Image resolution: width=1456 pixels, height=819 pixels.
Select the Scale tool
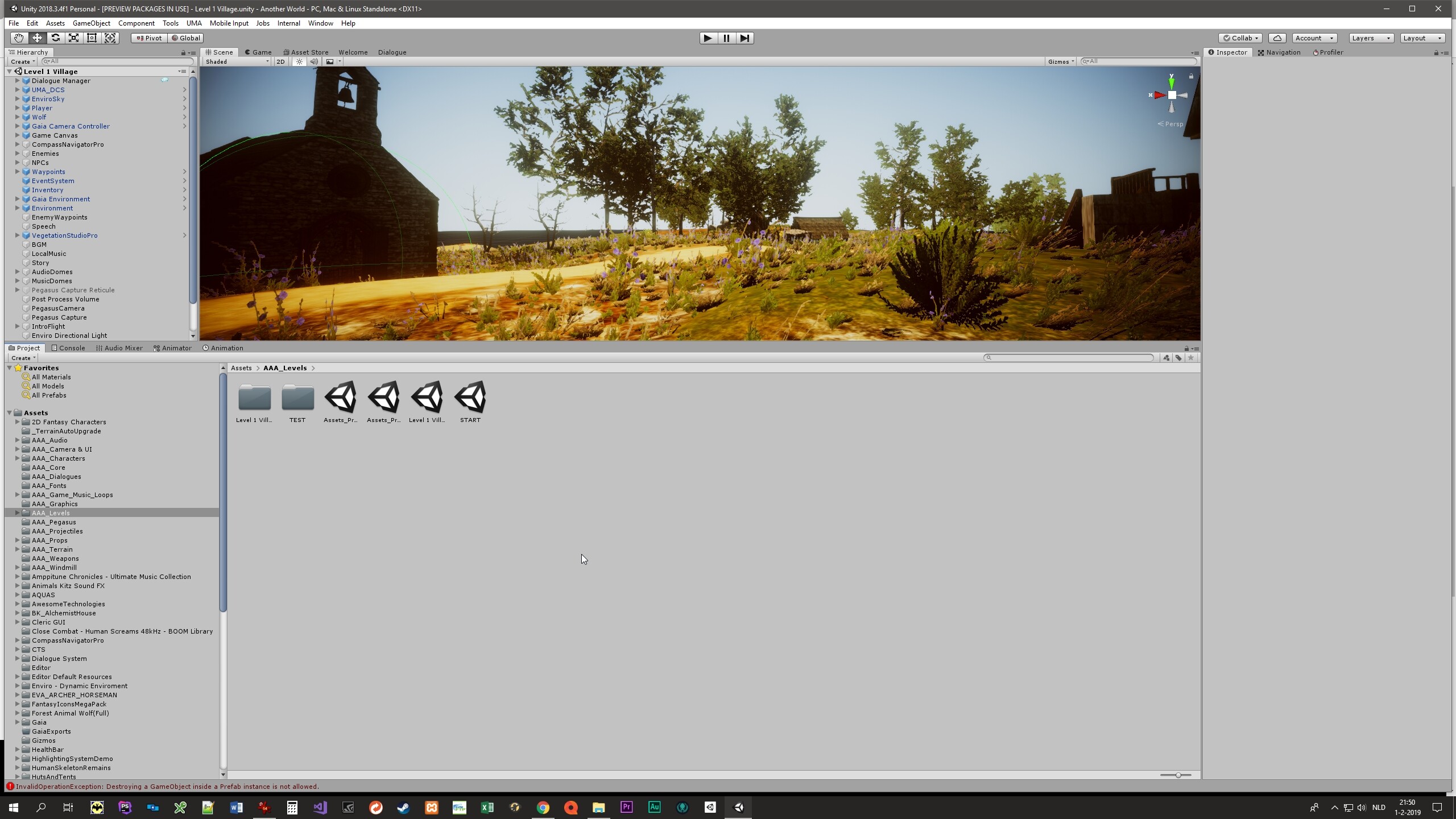pos(73,38)
